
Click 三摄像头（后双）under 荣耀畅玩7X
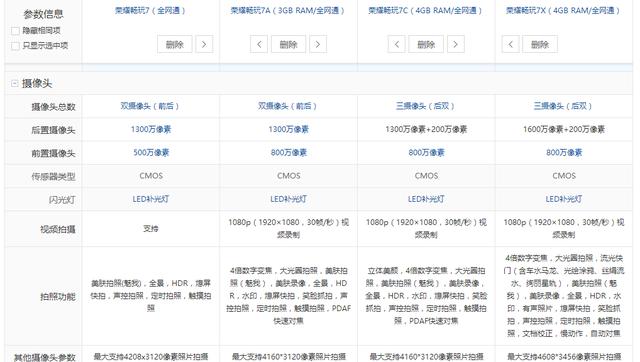coord(563,106)
